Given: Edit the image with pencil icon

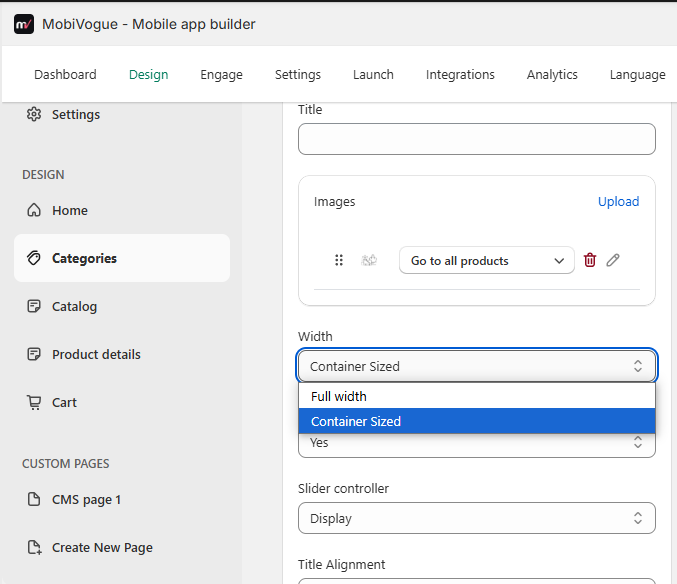Looking at the screenshot, I should pyautogui.click(x=613, y=260).
